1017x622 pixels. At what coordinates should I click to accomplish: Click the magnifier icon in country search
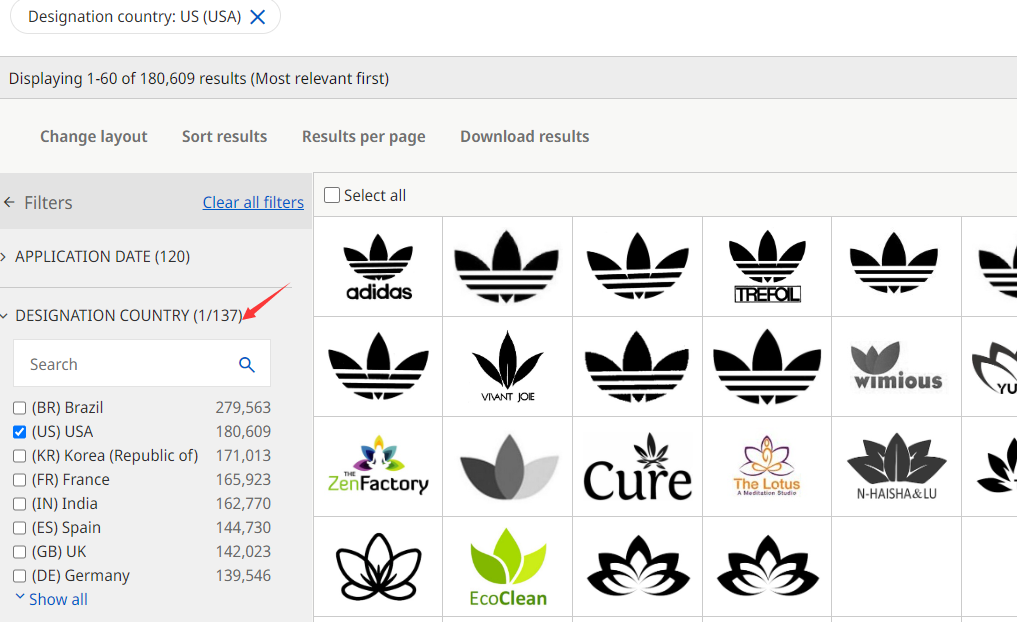(x=246, y=365)
